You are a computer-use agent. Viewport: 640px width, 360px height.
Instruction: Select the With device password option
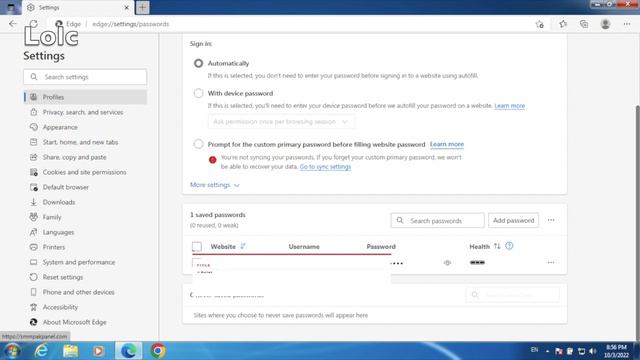click(x=198, y=93)
